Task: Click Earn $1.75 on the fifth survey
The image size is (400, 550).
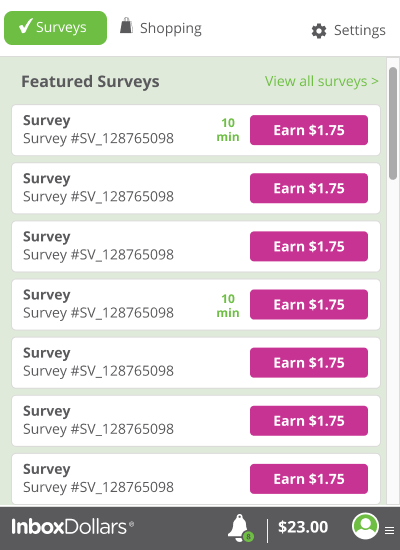Action: click(x=309, y=363)
